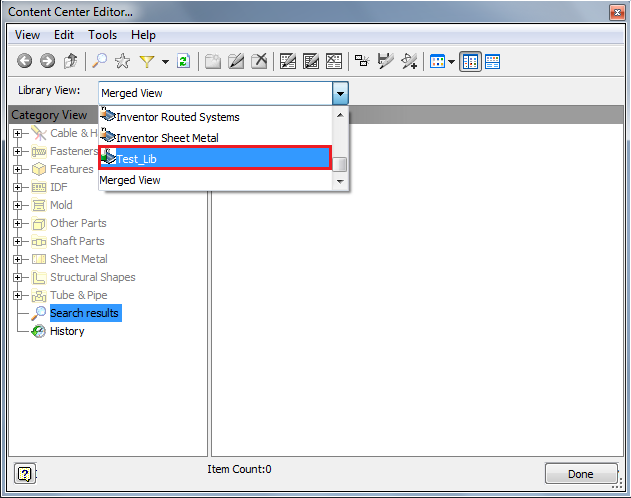This screenshot has height=498, width=631.
Task: Toggle the Table View panel button
Action: pos(493,62)
